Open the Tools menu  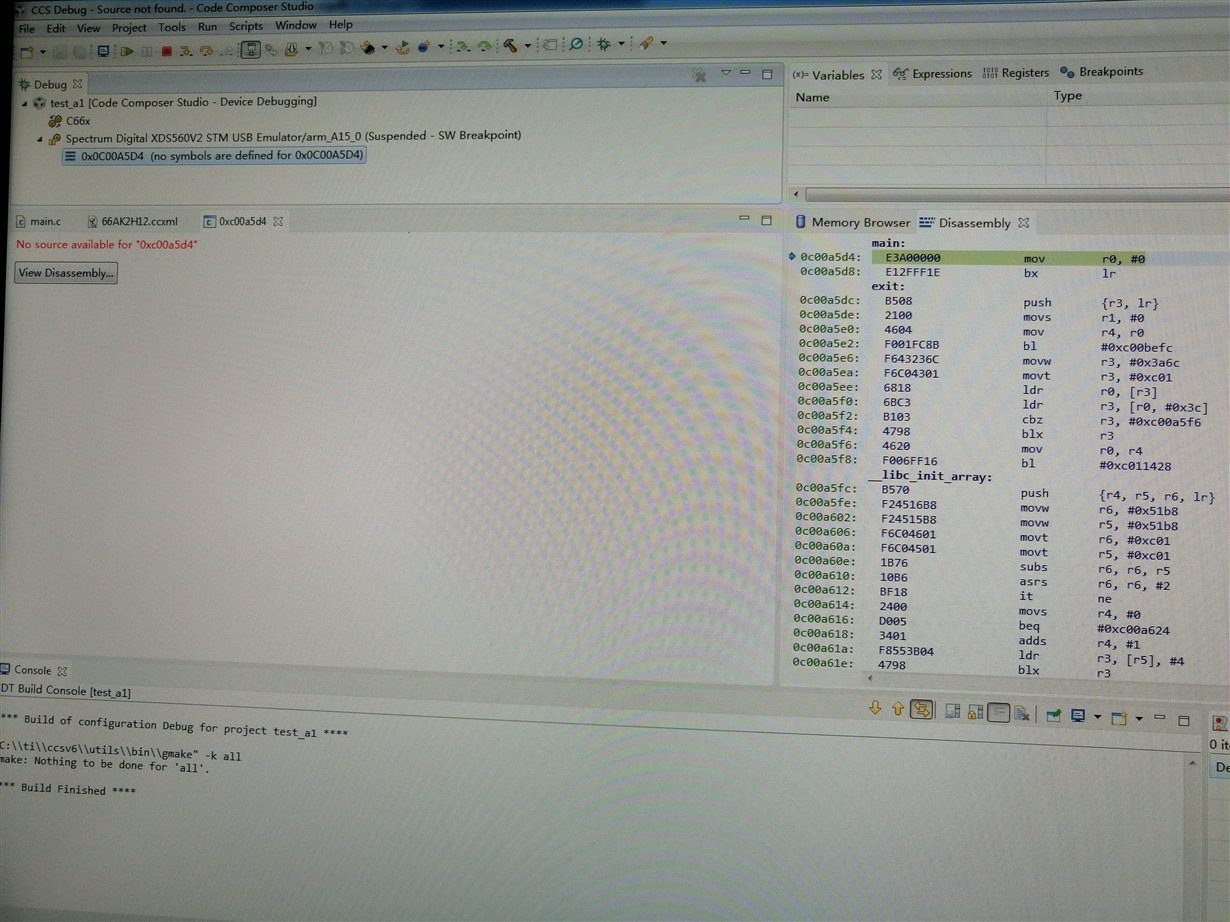(x=172, y=27)
